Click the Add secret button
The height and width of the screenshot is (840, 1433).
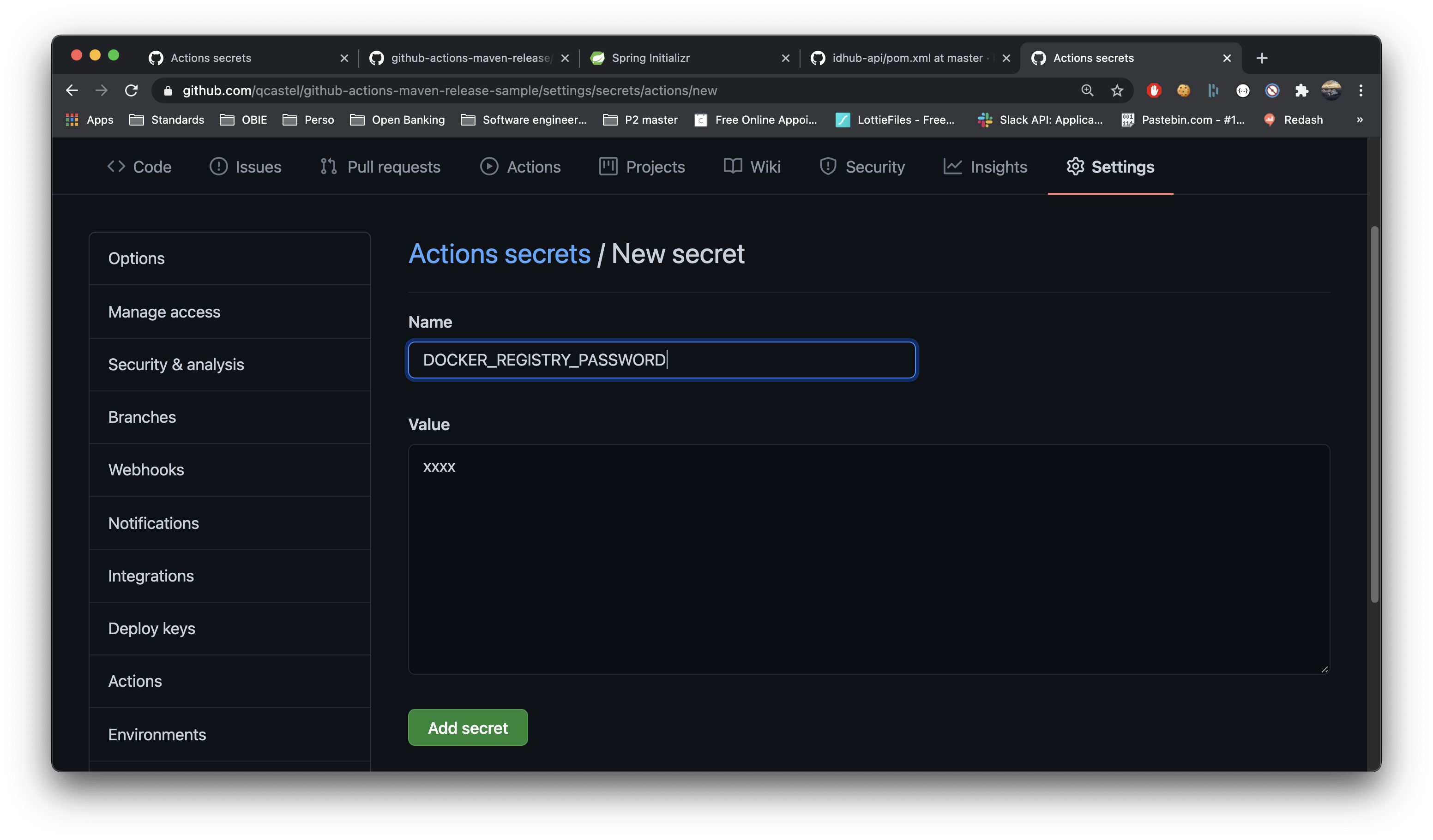(467, 727)
